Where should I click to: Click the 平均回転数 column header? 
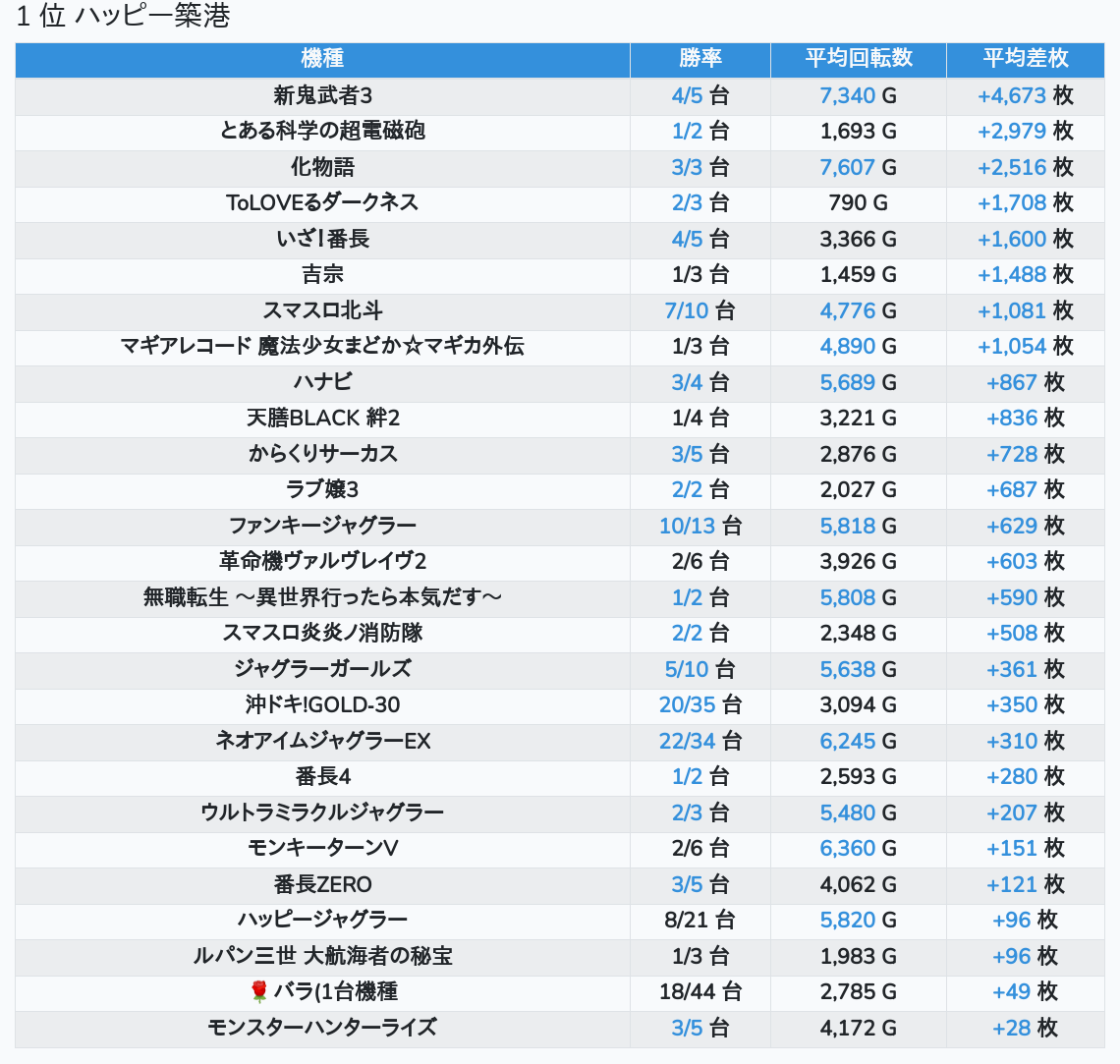[x=858, y=59]
